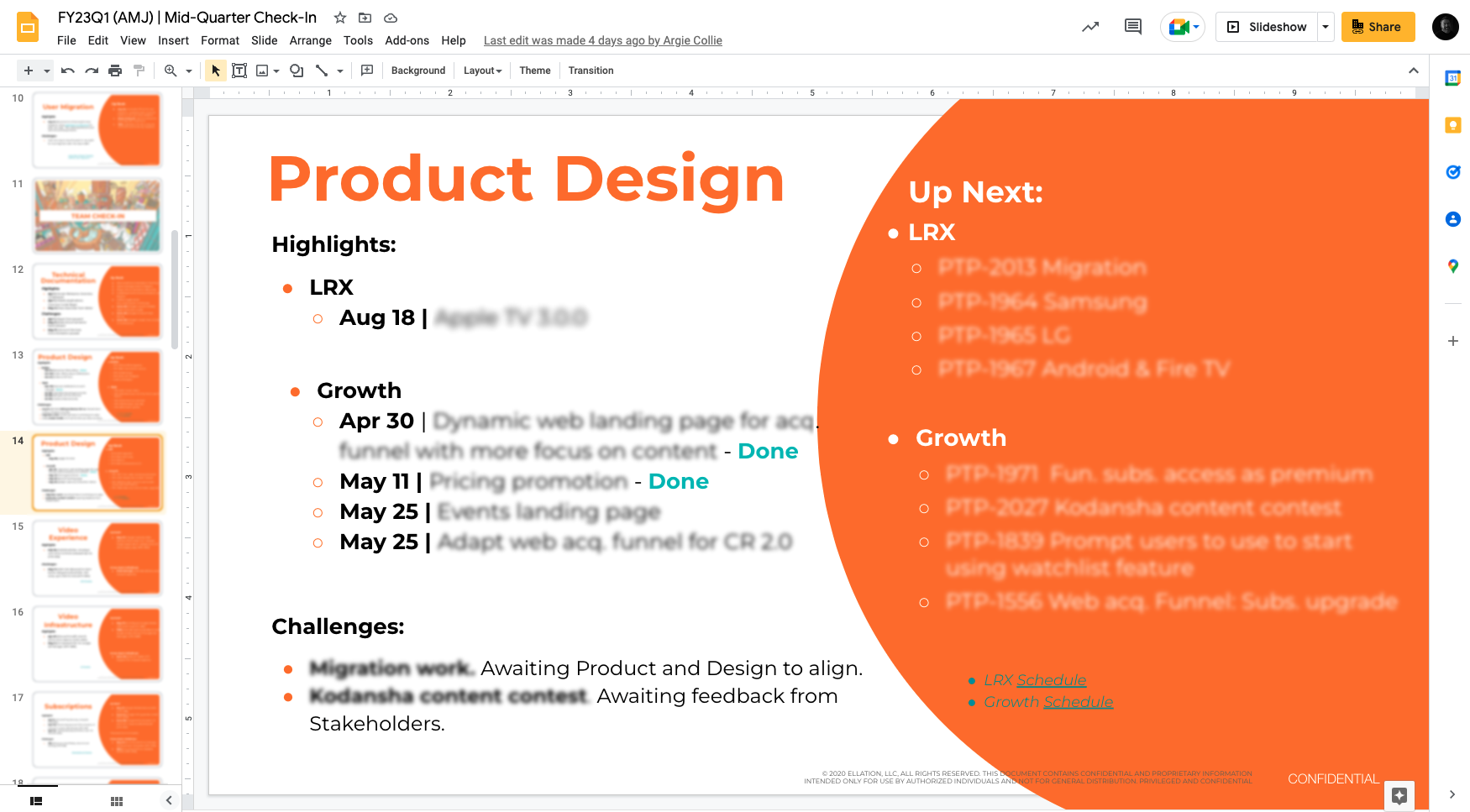The height and width of the screenshot is (812, 1470).
Task: Open the last edit history link
Action: click(603, 40)
